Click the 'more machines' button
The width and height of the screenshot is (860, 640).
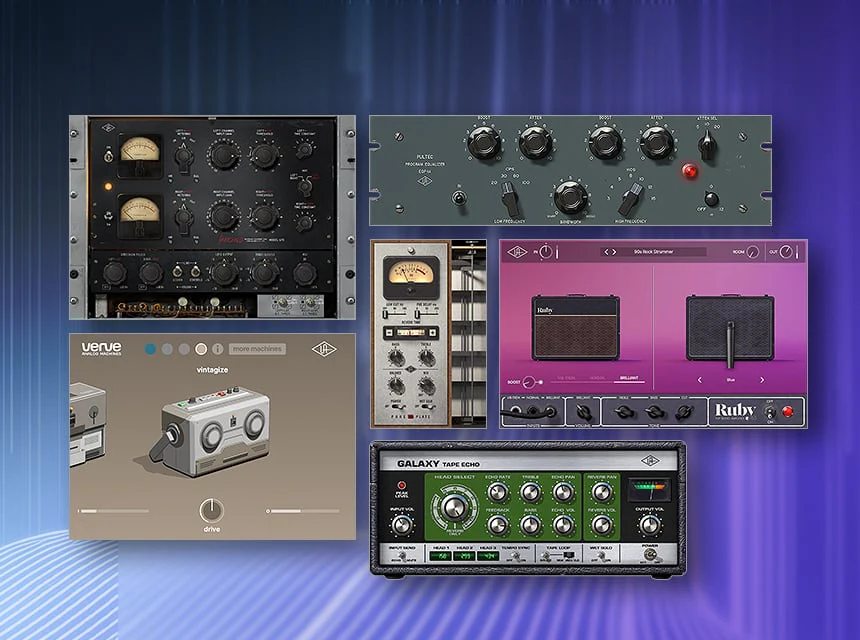click(257, 349)
